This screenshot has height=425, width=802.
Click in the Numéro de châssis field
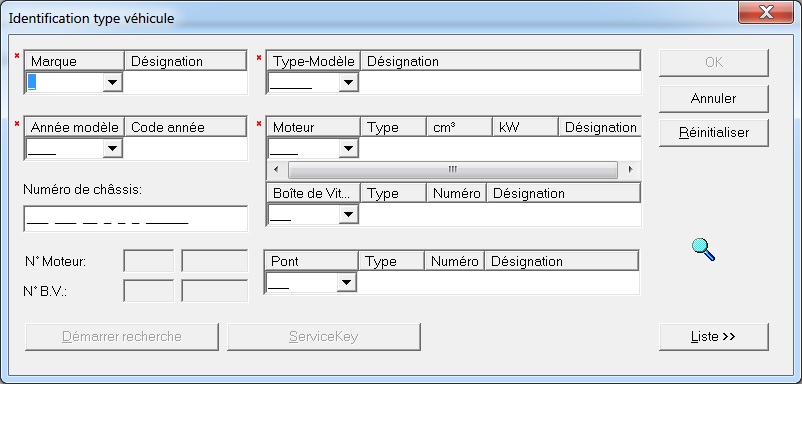pos(135,219)
